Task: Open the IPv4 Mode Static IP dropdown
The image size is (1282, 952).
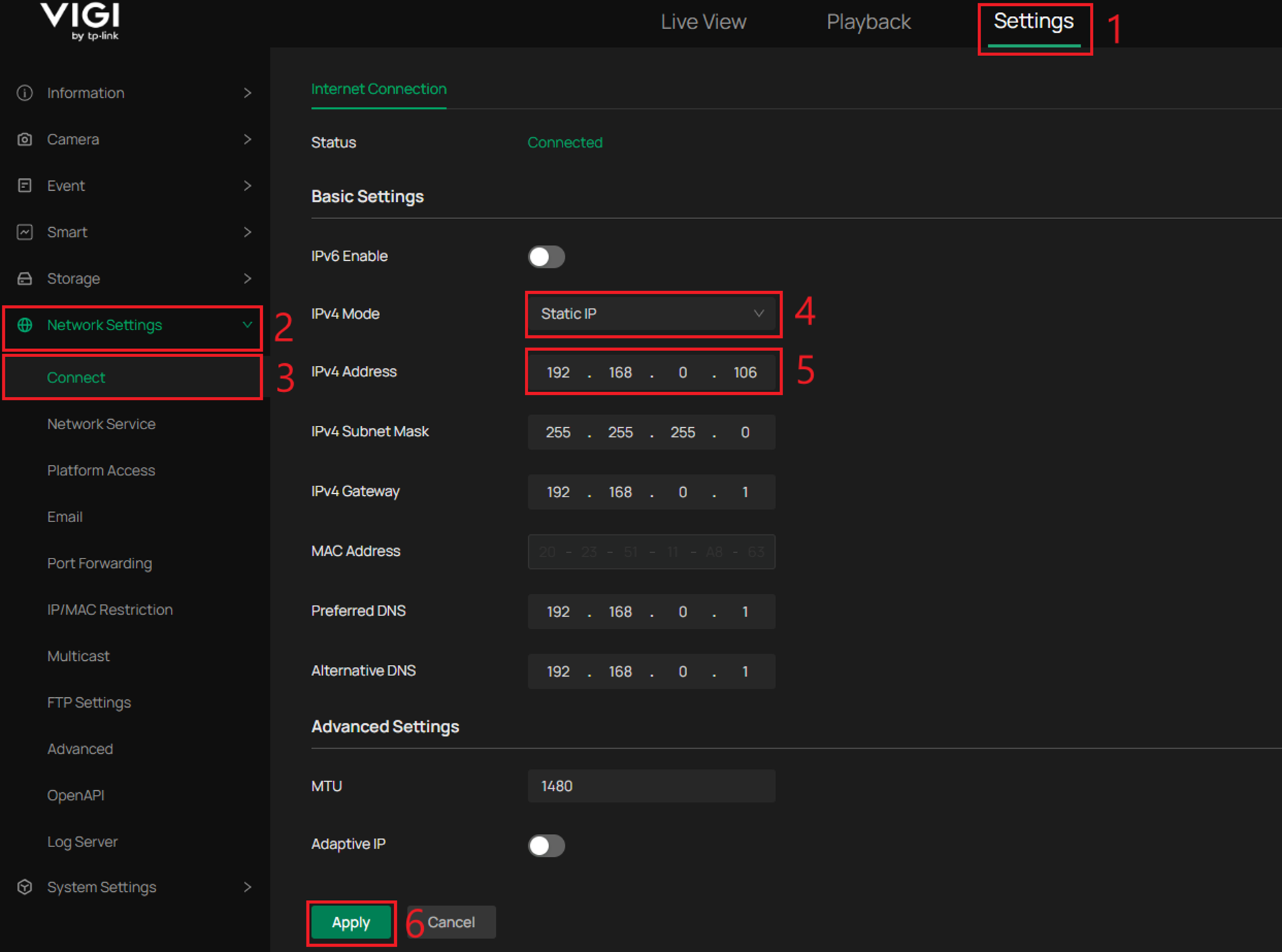Action: 652,314
